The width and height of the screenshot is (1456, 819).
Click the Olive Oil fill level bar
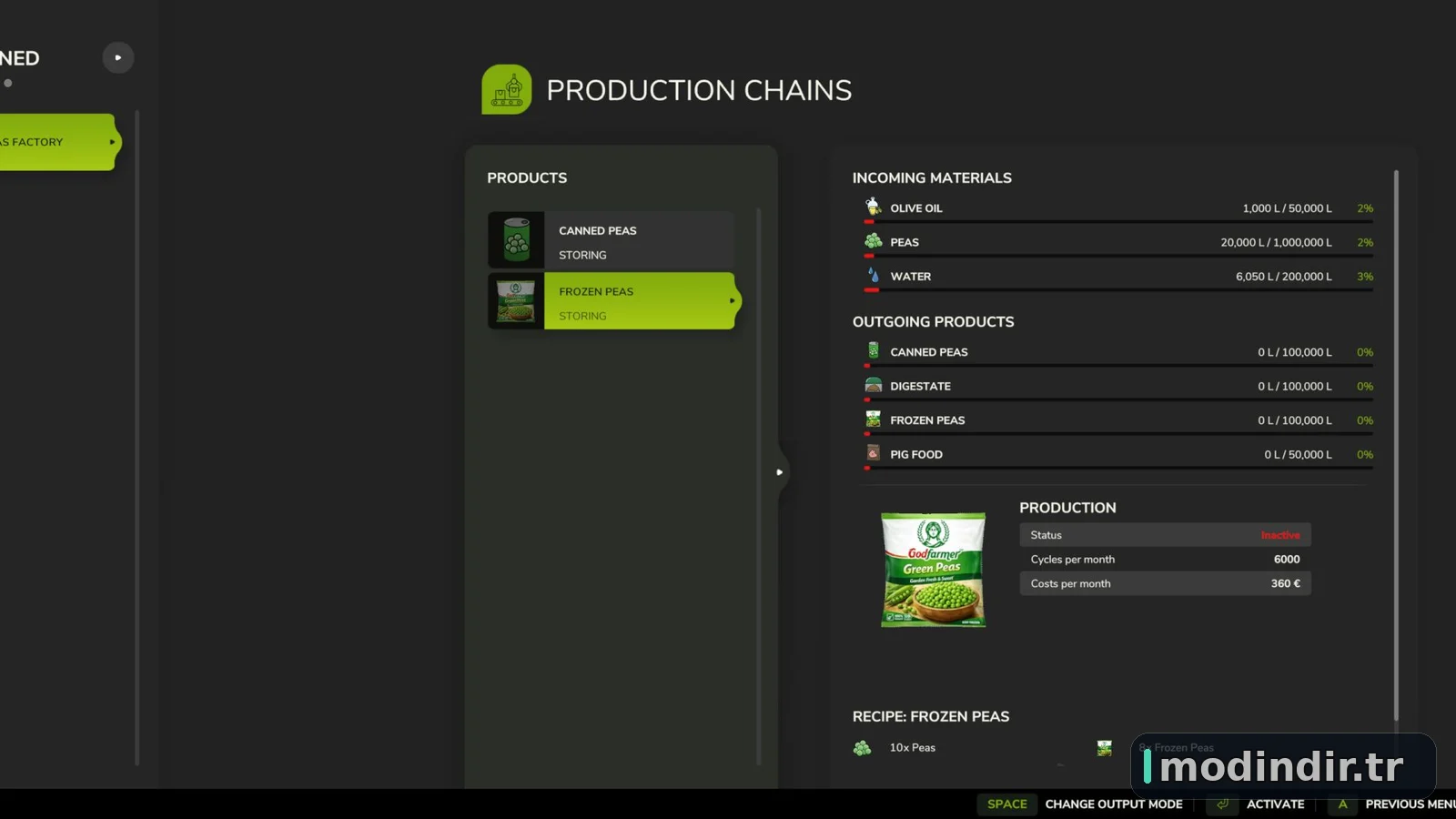coord(1118,221)
